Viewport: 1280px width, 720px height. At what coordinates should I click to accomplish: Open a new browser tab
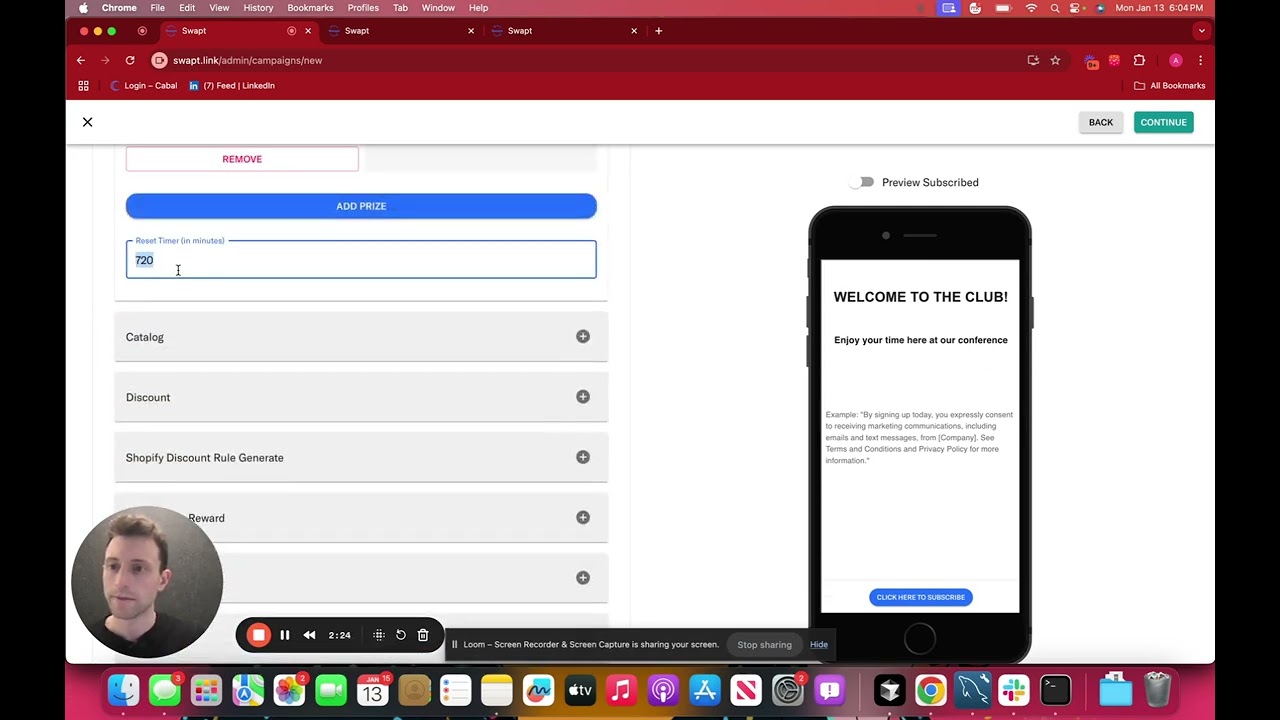coord(658,31)
